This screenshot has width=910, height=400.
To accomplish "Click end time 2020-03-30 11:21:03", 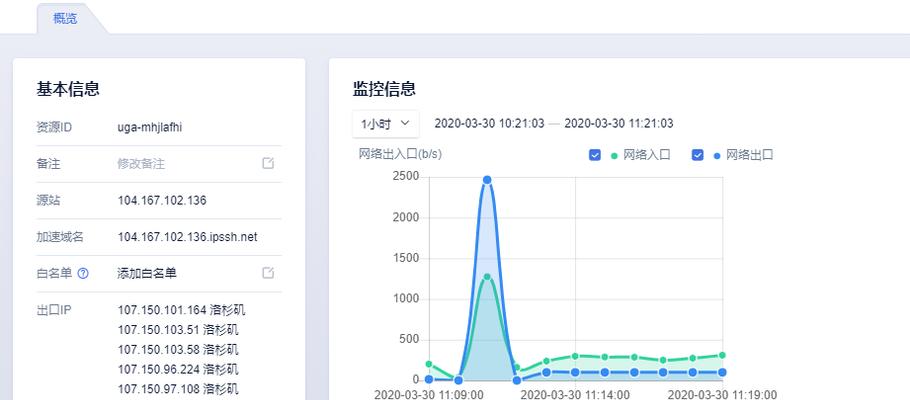I will click(x=619, y=124).
